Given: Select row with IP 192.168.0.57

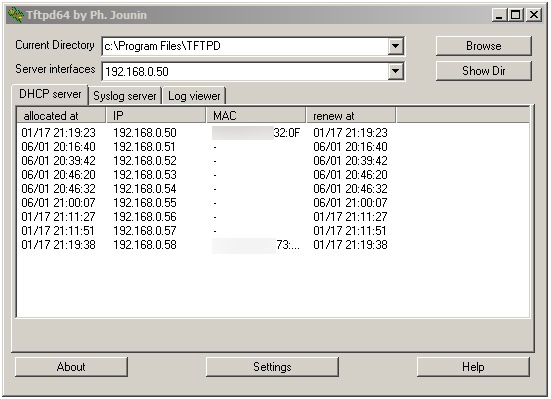Looking at the screenshot, I should pyautogui.click(x=272, y=231).
